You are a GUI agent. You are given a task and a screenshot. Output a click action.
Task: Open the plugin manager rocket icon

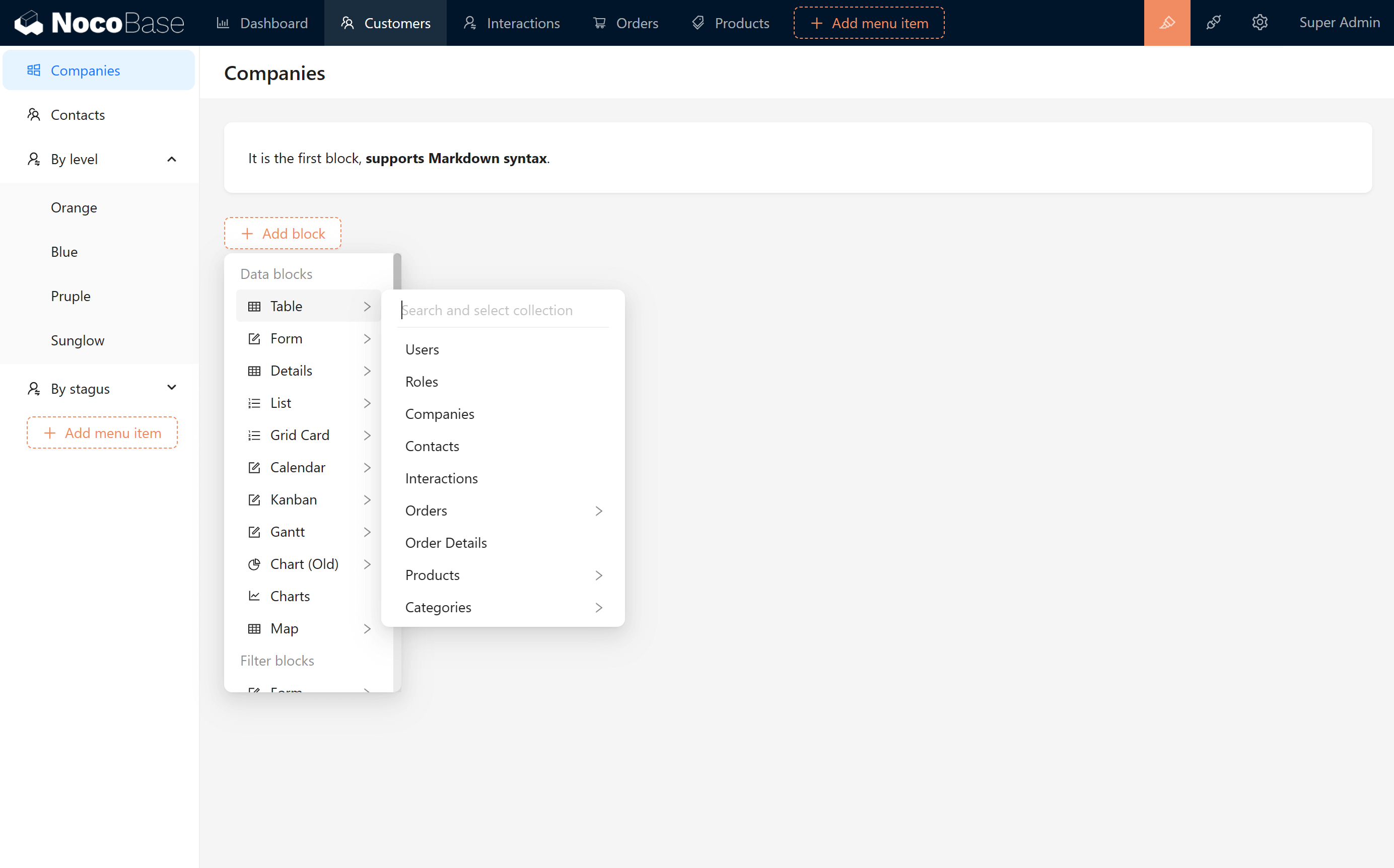coord(1213,23)
